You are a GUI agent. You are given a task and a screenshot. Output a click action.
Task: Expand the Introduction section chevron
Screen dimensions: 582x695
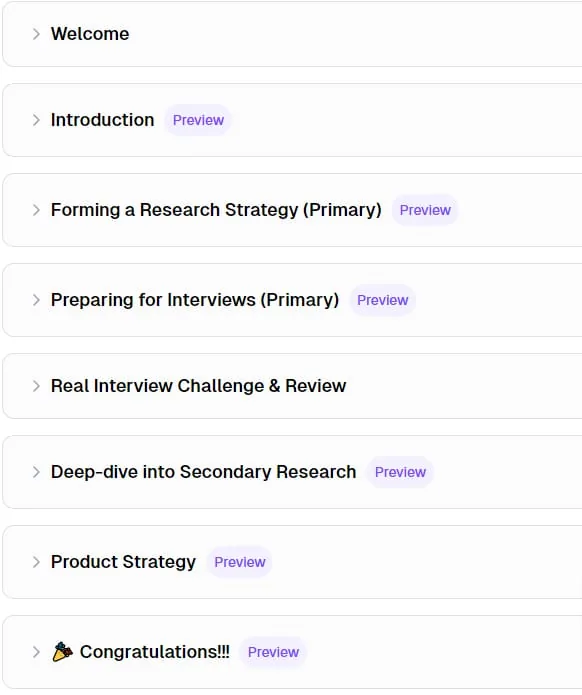coord(36,120)
